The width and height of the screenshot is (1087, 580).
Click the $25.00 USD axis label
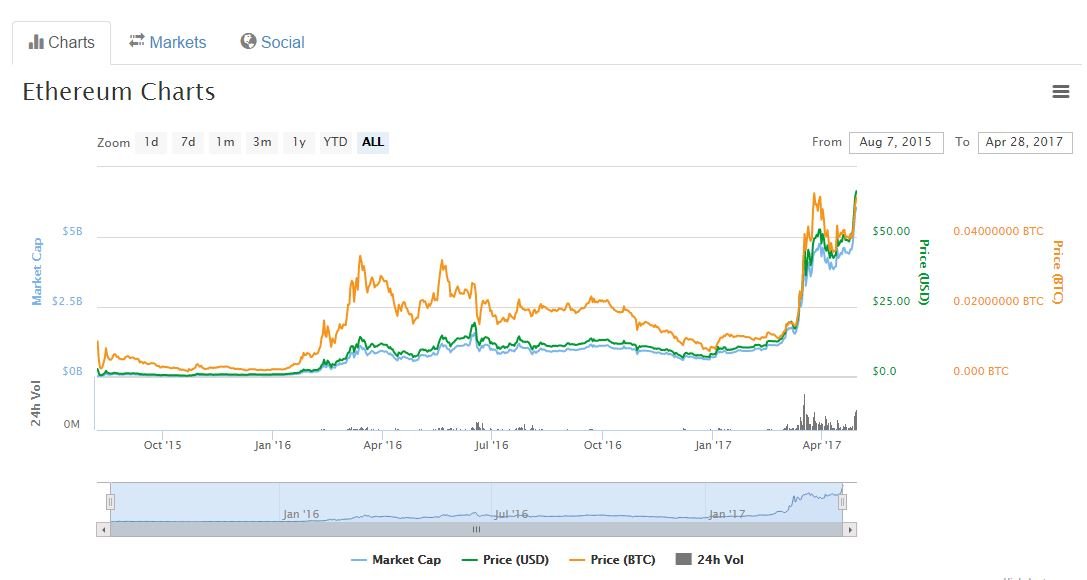point(892,301)
